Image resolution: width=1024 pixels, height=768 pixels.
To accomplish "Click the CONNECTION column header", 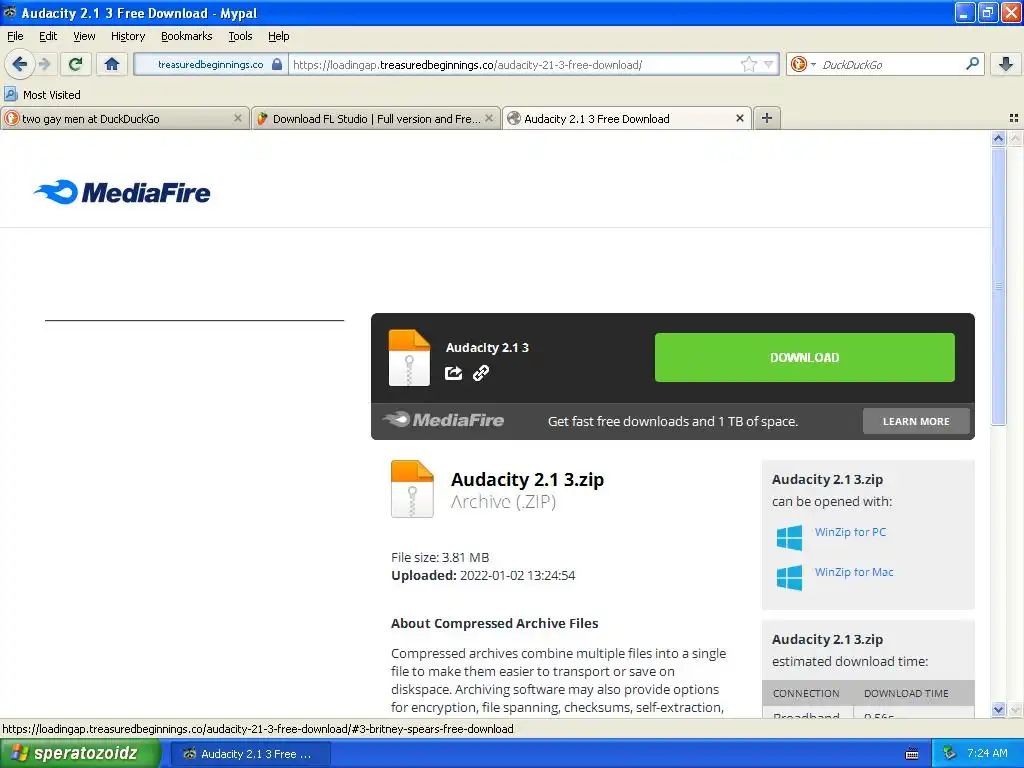I will pyautogui.click(x=806, y=694).
